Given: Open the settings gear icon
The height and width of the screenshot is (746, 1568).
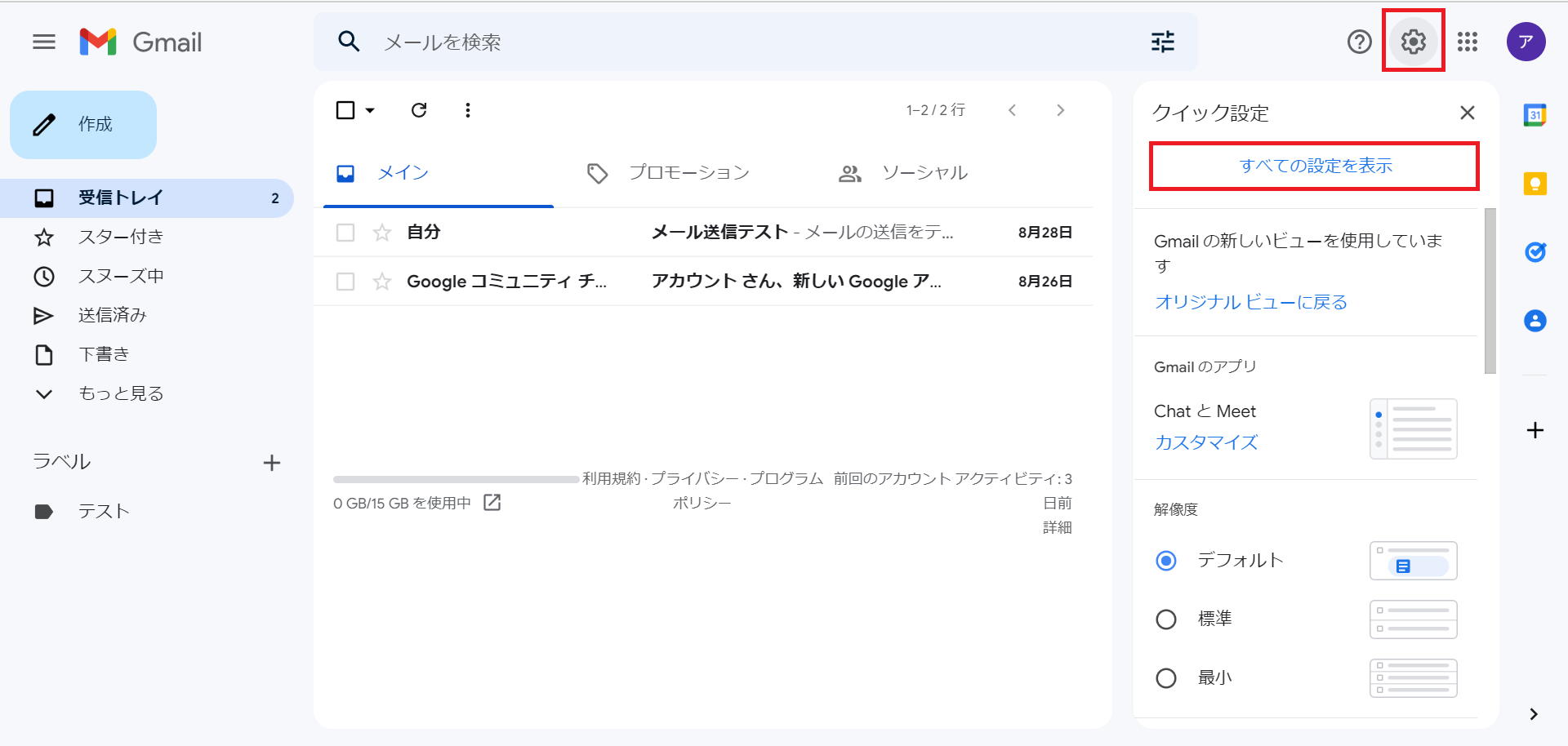Looking at the screenshot, I should pyautogui.click(x=1413, y=42).
